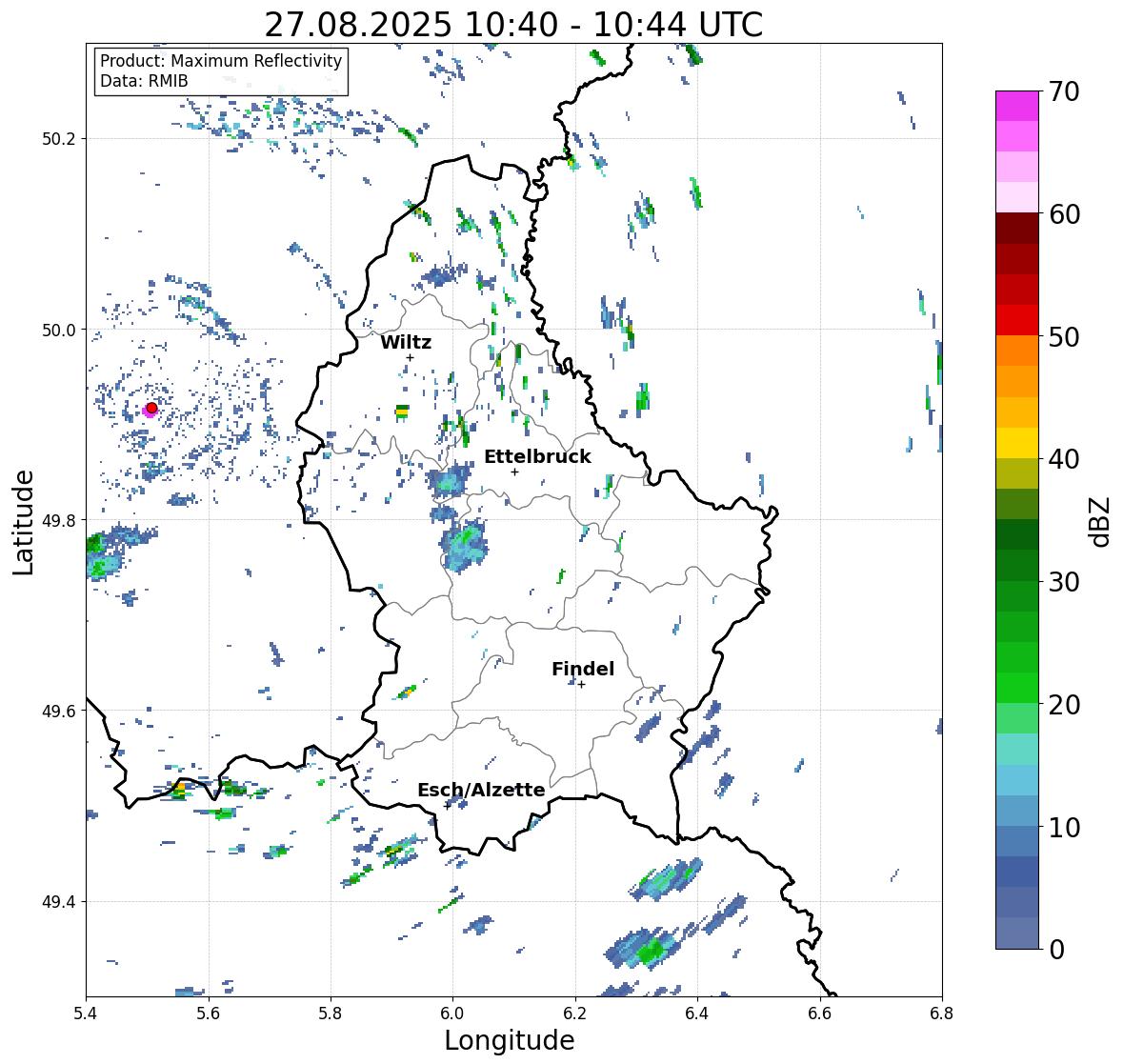Select the Wiltz station label
Screen dimensions: 1123x1064
tap(406, 342)
